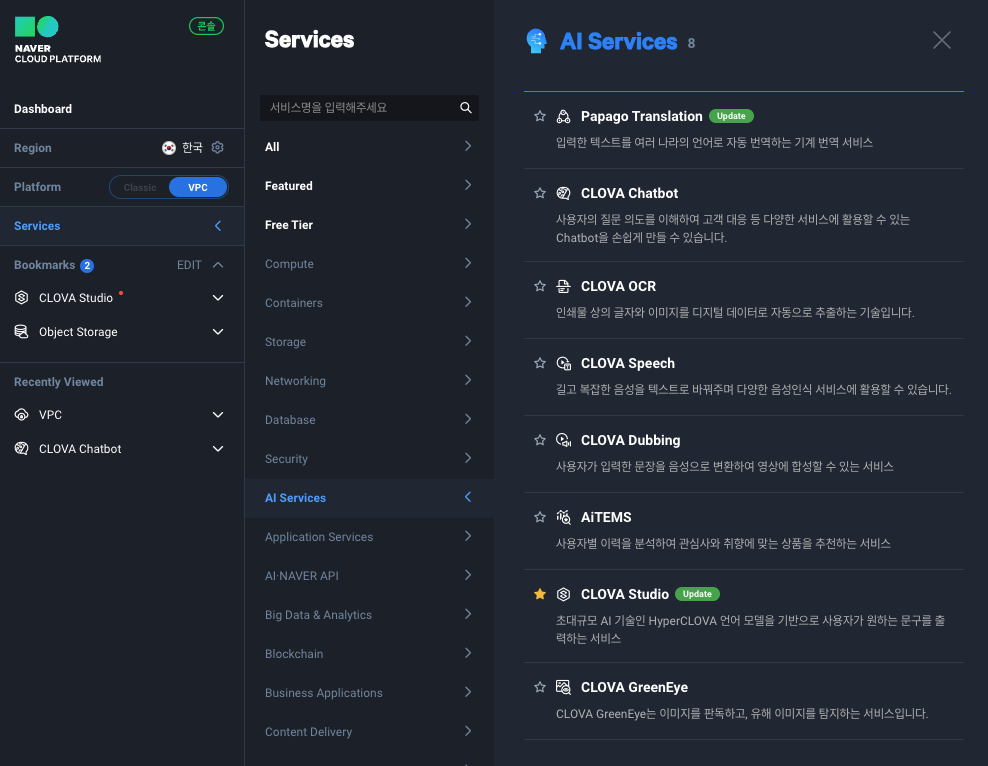Click the CLOVA GreenEye service icon
This screenshot has height=766, width=988.
563,687
